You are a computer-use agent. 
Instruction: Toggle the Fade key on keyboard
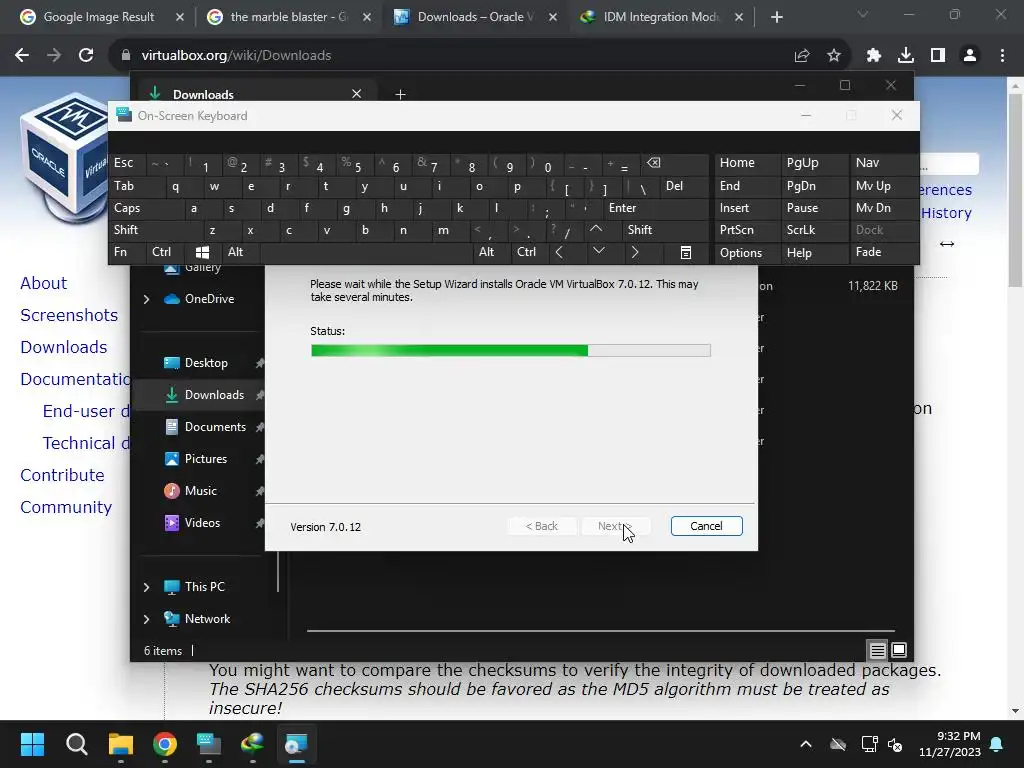click(883, 252)
